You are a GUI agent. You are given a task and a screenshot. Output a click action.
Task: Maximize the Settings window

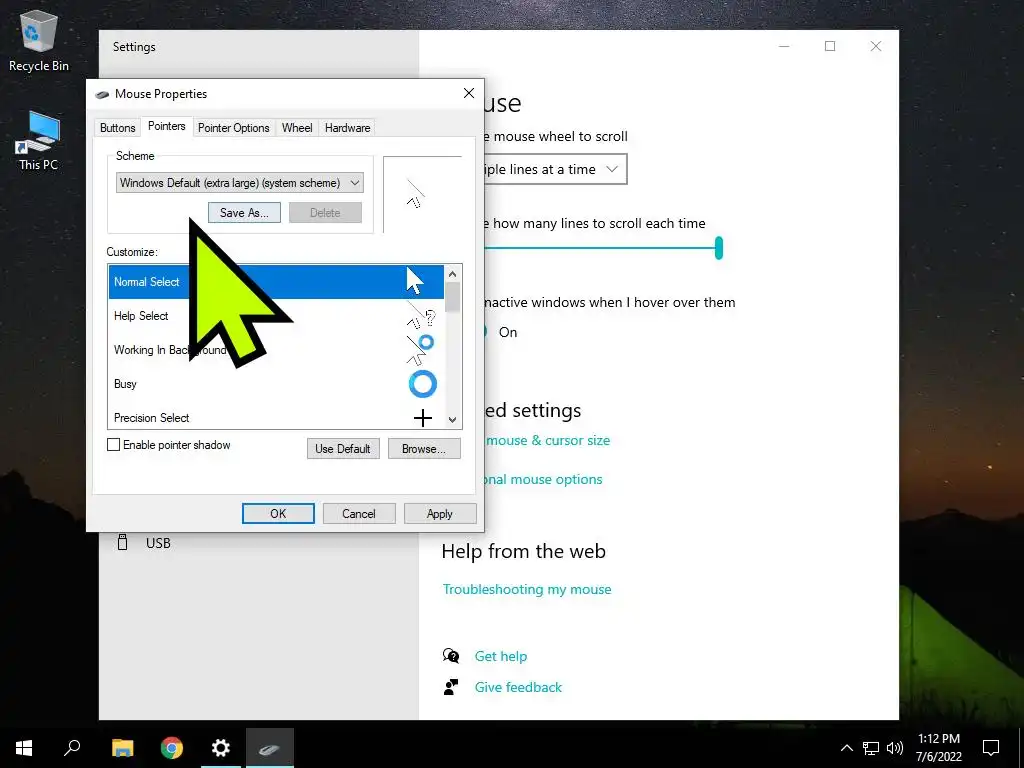tap(830, 46)
